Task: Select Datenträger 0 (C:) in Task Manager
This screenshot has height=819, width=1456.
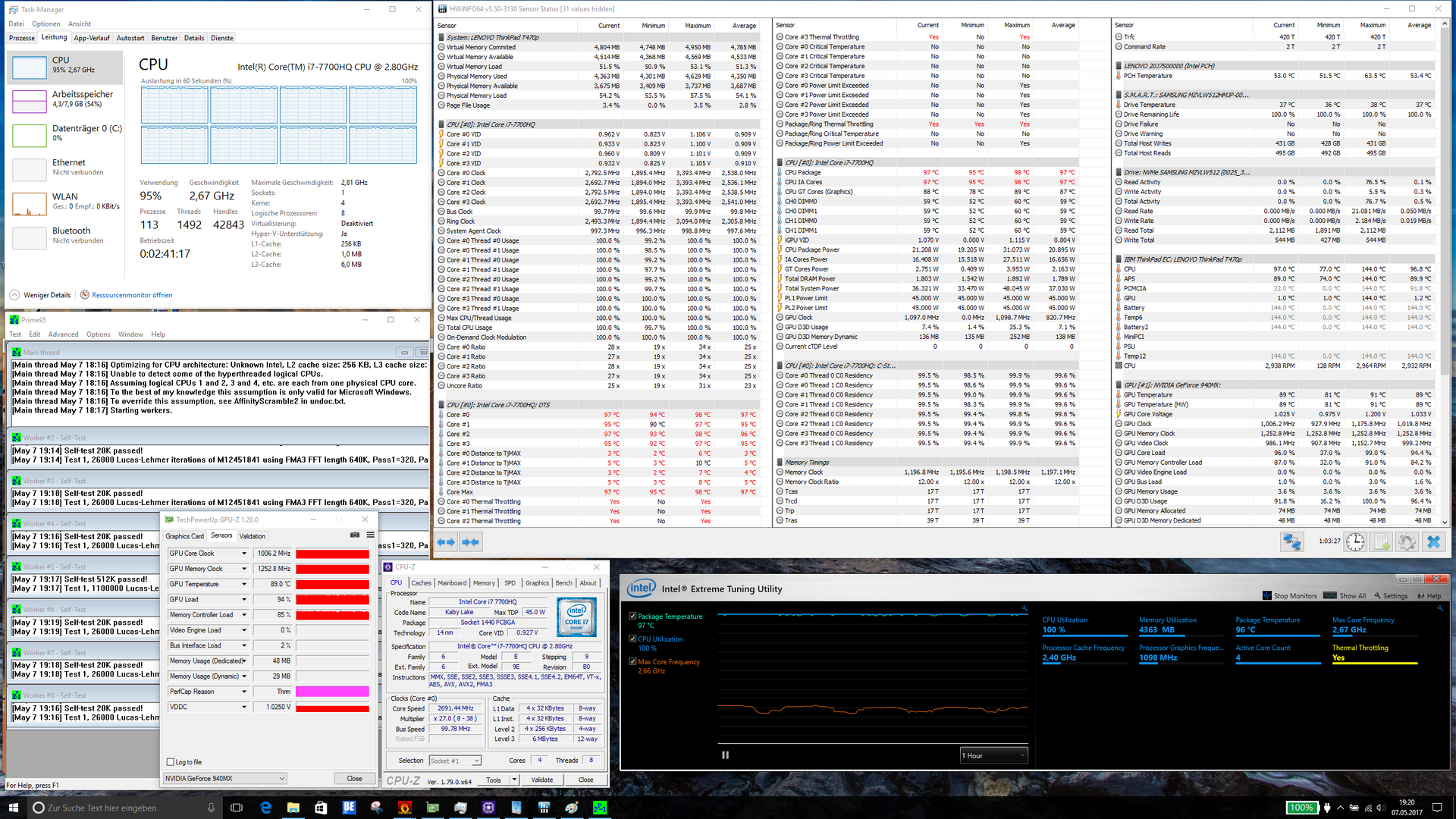Action: [x=67, y=133]
